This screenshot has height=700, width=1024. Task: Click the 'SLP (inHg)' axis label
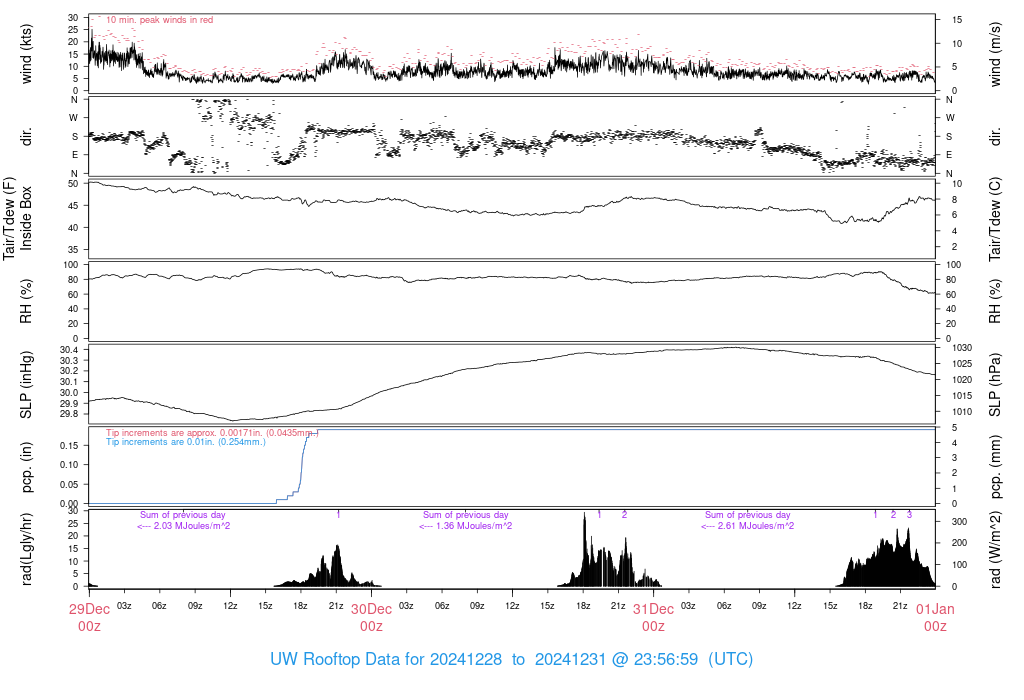27,384
